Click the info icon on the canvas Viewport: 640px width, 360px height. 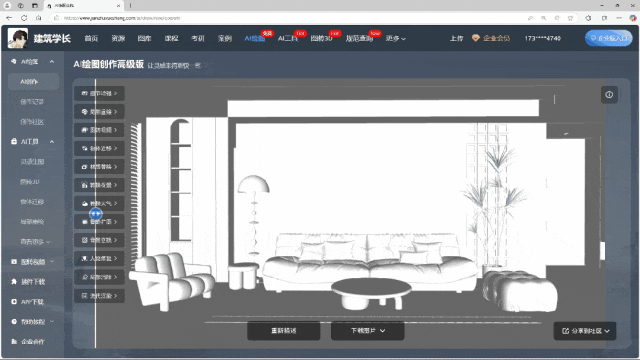(609, 95)
